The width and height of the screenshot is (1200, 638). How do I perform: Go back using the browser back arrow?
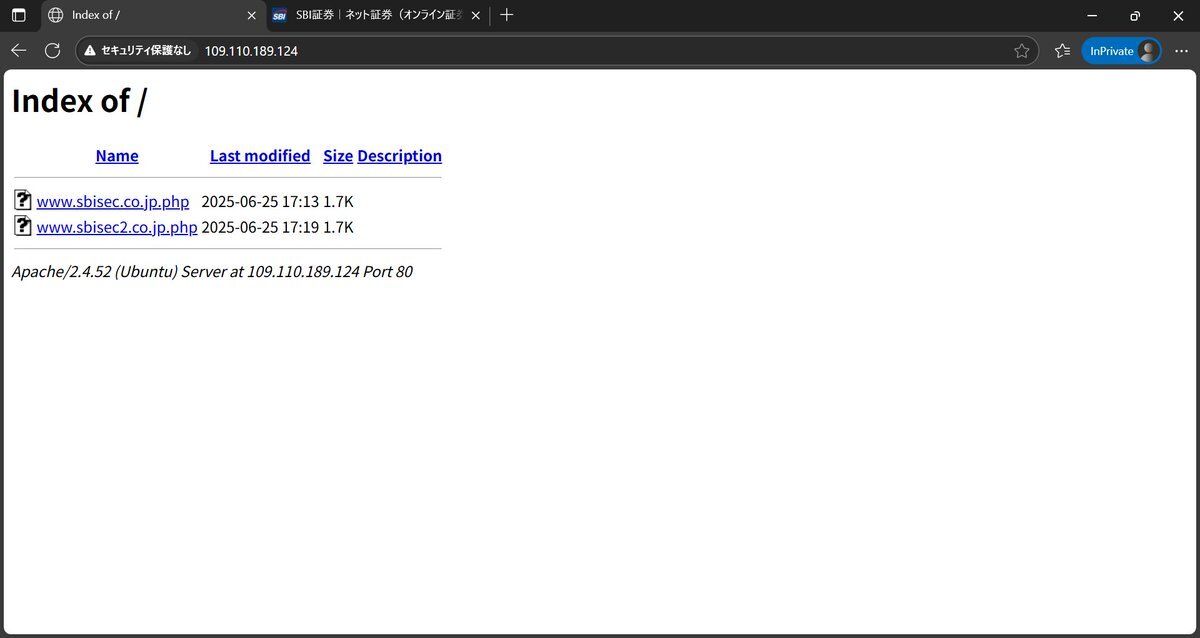(x=19, y=50)
